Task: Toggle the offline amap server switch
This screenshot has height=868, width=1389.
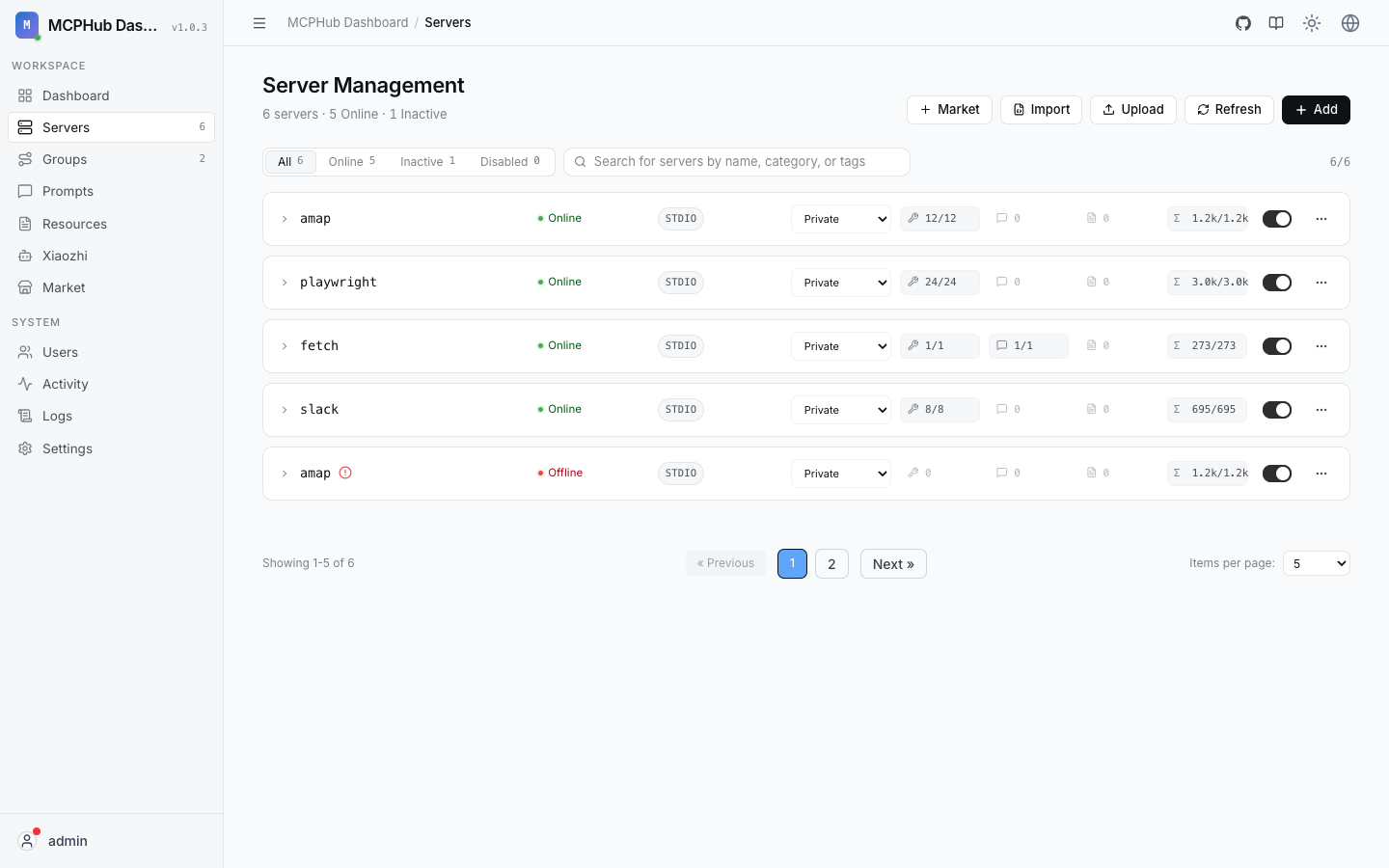Action: click(1277, 474)
